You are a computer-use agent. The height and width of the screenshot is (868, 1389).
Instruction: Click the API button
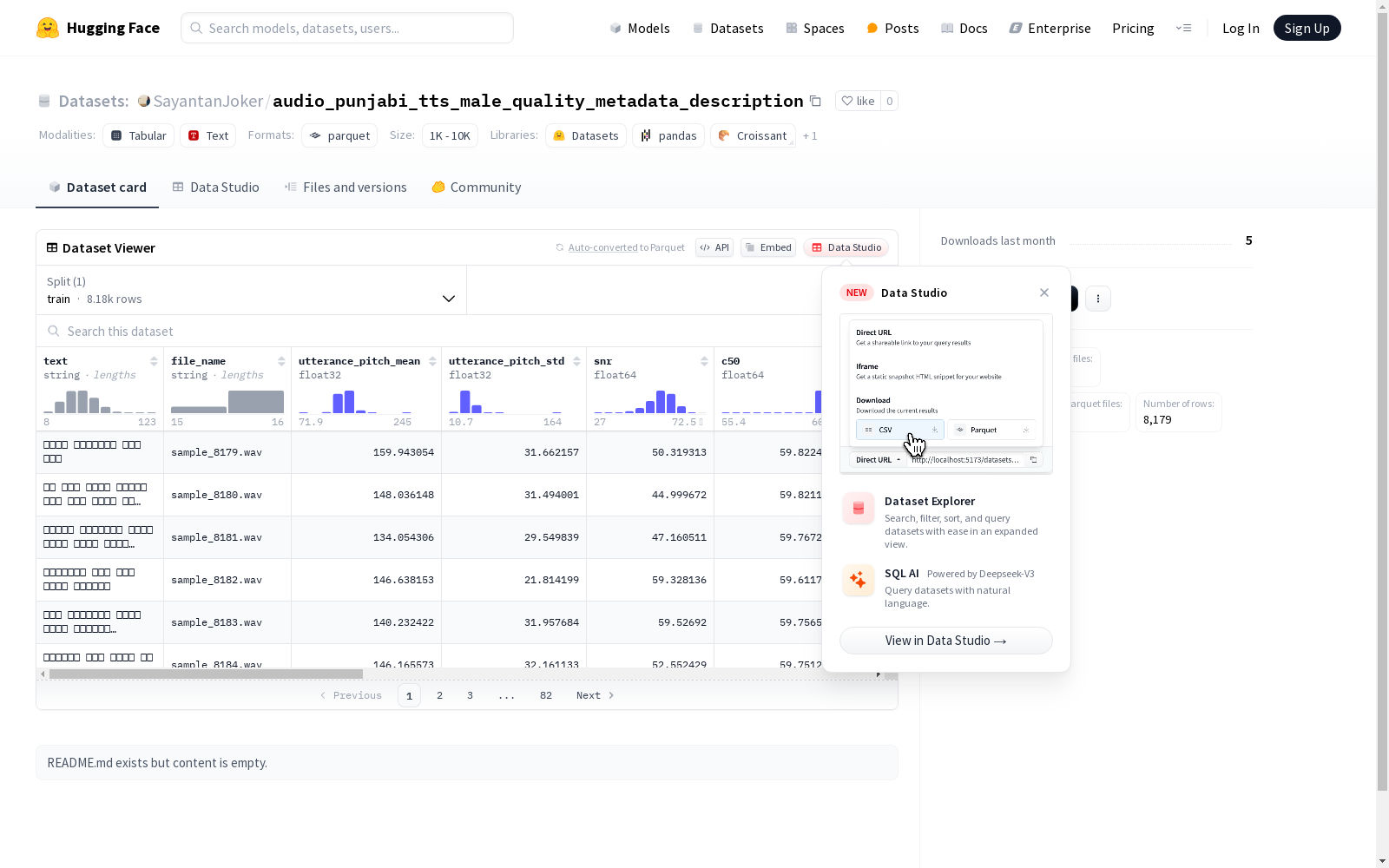click(714, 247)
